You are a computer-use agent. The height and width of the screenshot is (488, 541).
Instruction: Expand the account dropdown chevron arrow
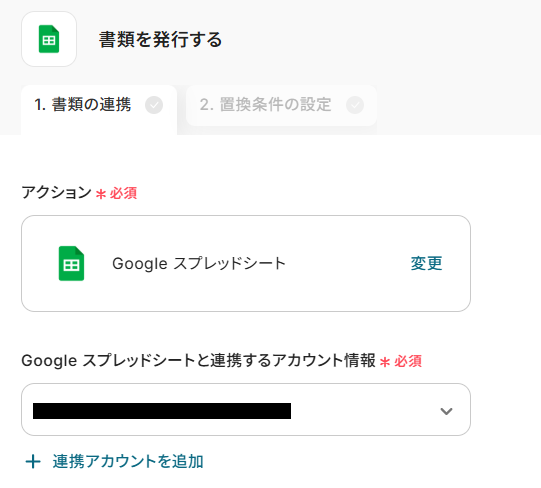coord(446,411)
